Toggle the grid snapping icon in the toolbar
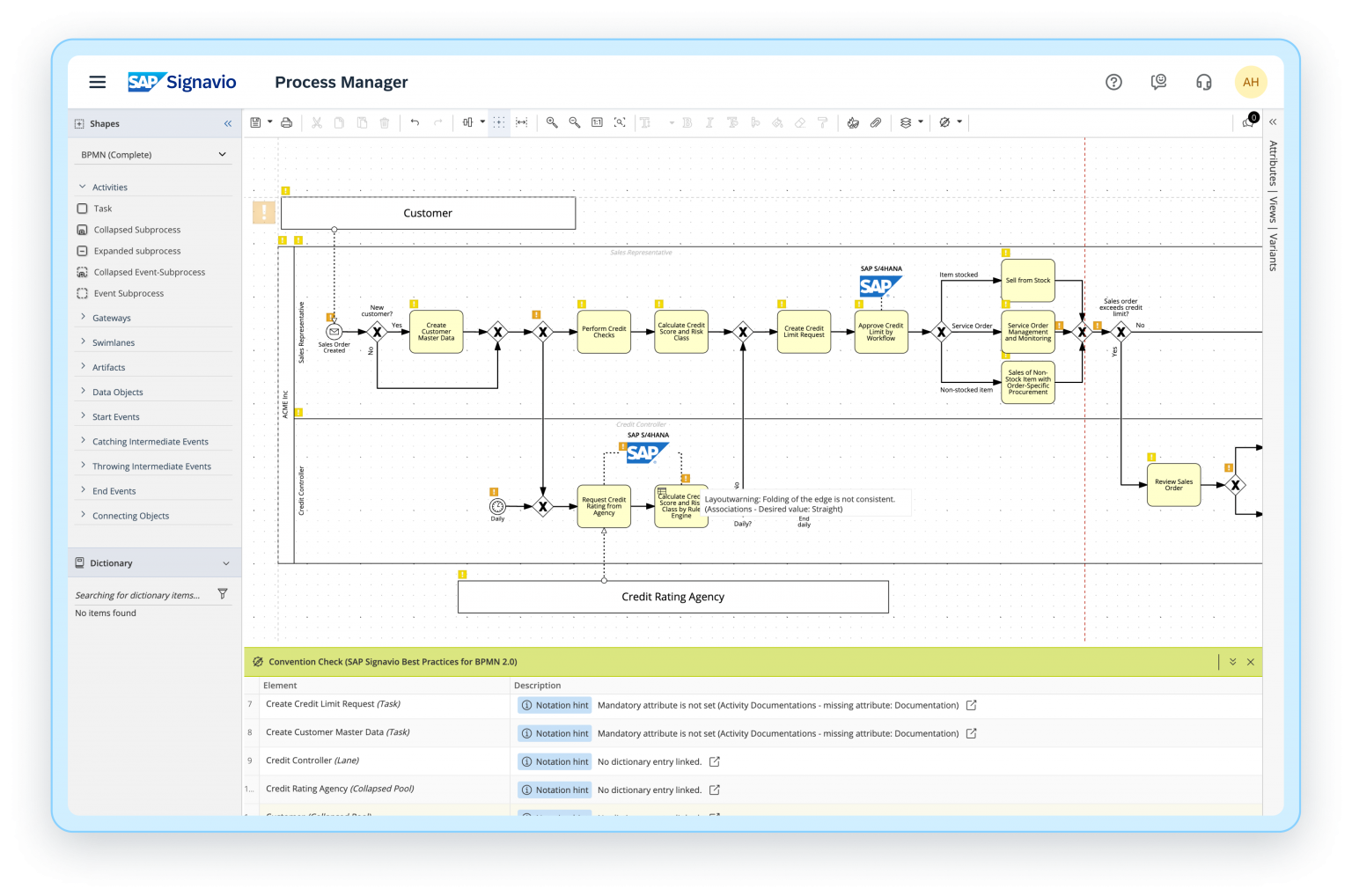 pos(499,122)
